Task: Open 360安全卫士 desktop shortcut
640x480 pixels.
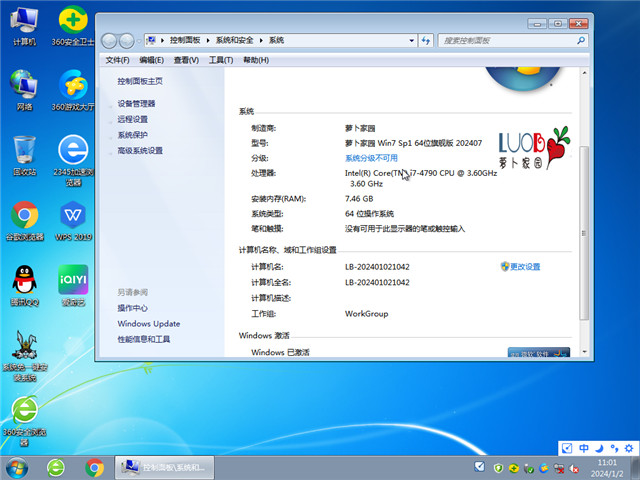Action: coord(73,25)
